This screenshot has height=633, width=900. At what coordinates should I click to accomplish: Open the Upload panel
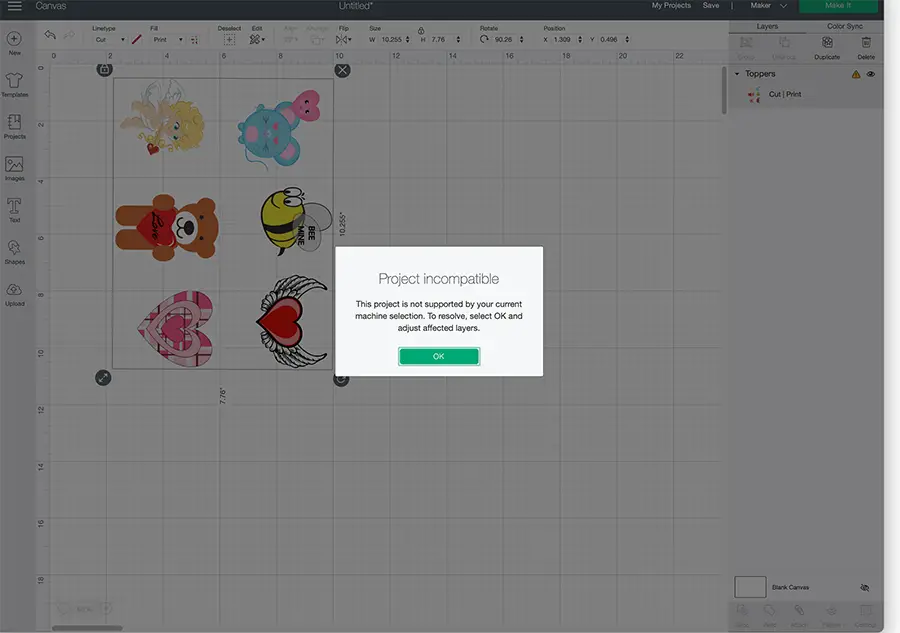(x=14, y=294)
